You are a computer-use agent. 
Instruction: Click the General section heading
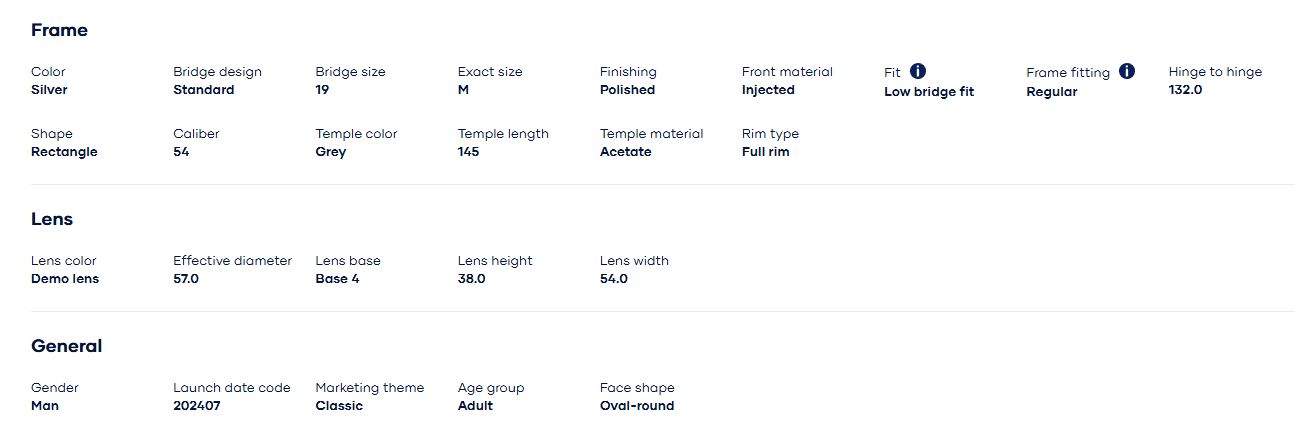point(66,346)
